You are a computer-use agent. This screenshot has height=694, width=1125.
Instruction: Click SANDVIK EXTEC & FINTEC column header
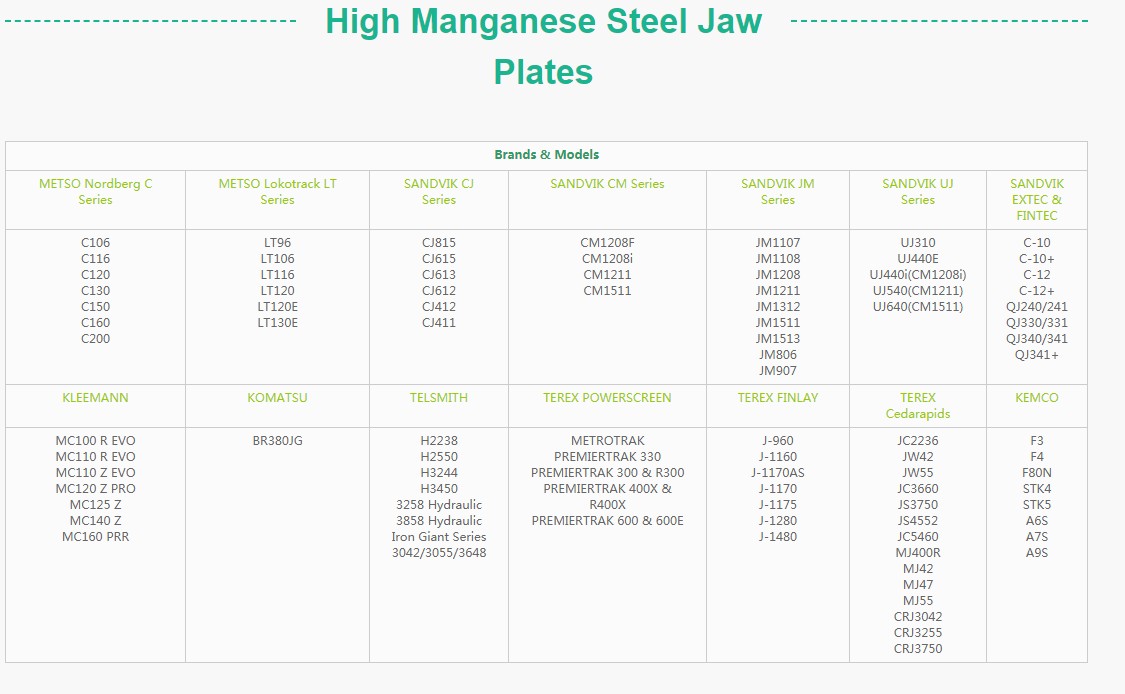(1037, 200)
